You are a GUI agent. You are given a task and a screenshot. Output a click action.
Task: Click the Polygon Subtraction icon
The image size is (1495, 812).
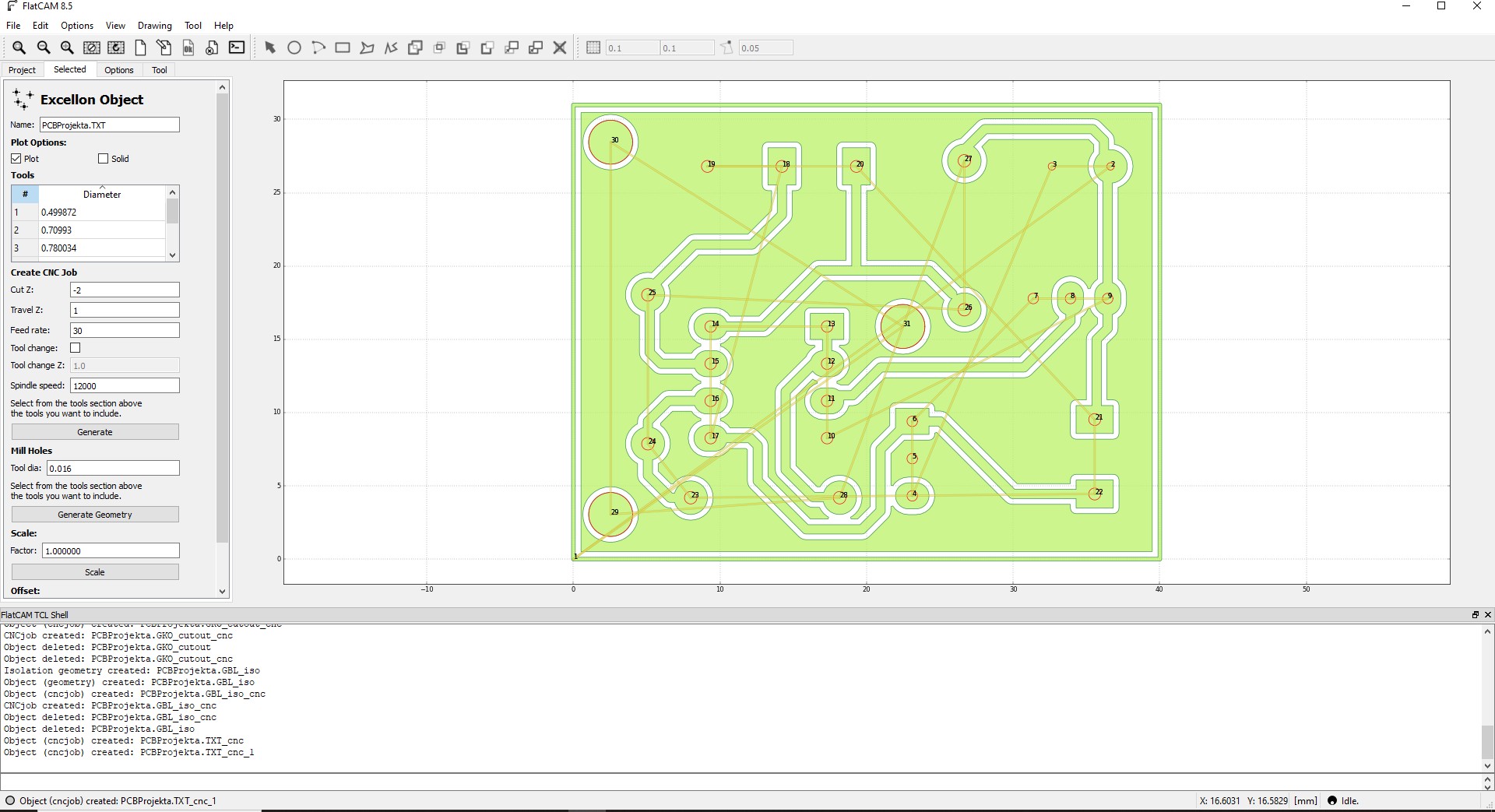click(463, 47)
